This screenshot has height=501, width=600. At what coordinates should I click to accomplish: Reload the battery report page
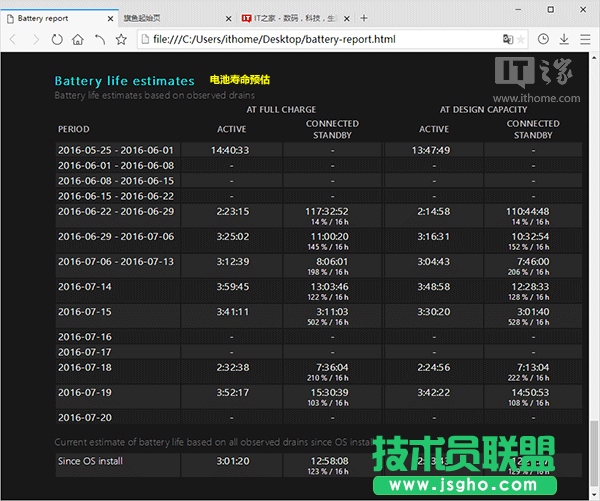pos(57,39)
